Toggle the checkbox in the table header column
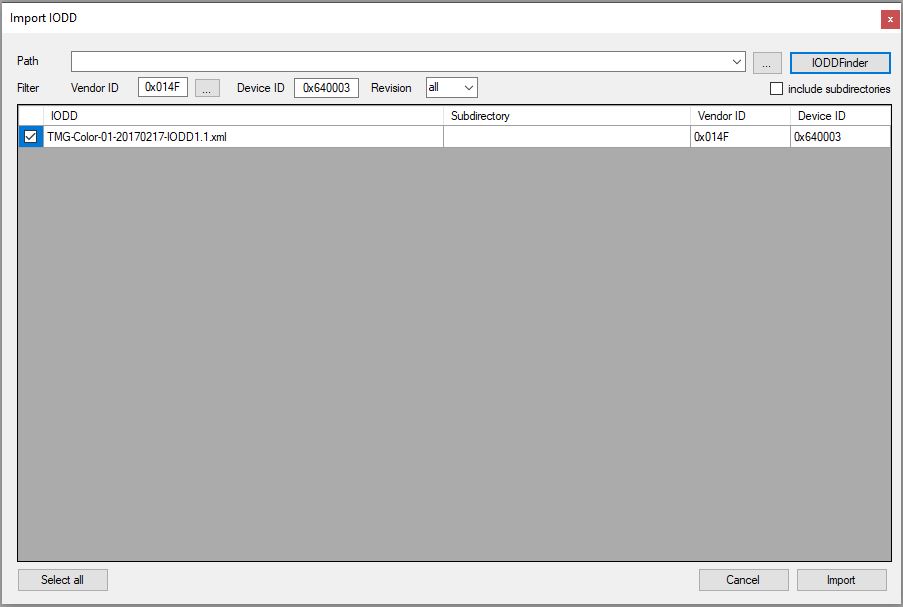This screenshot has width=903, height=607. pos(30,114)
